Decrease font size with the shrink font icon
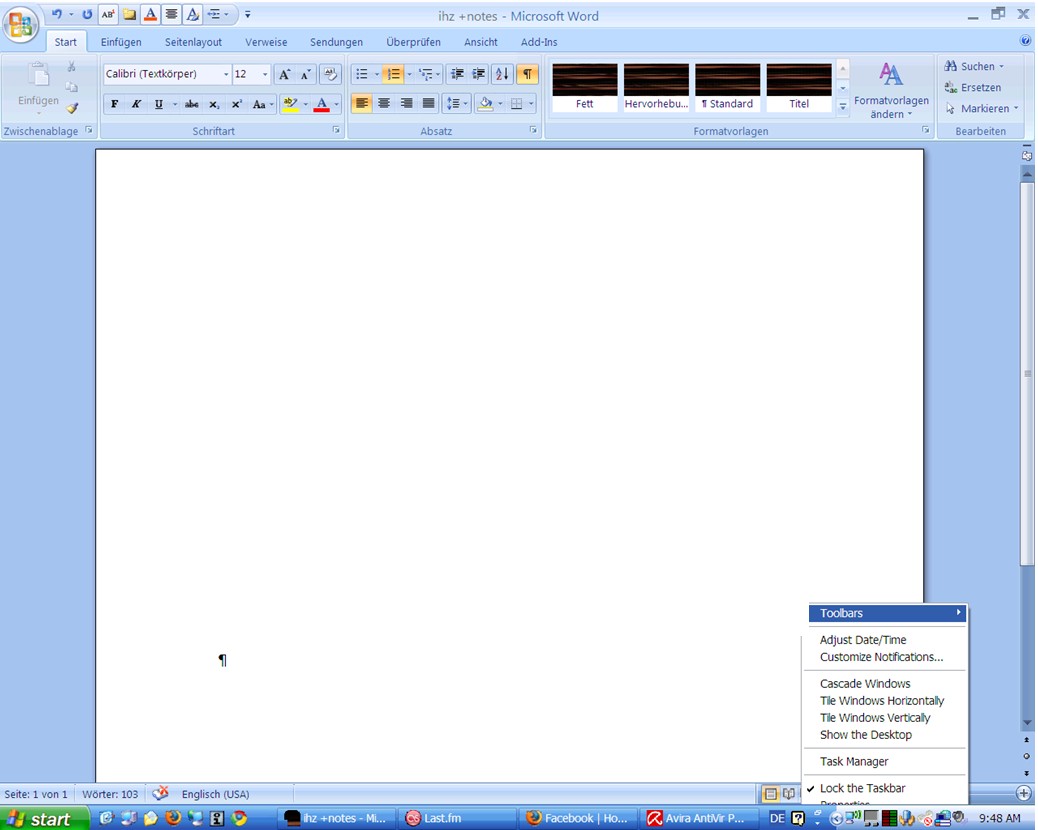Image resolution: width=1038 pixels, height=830 pixels. point(305,74)
